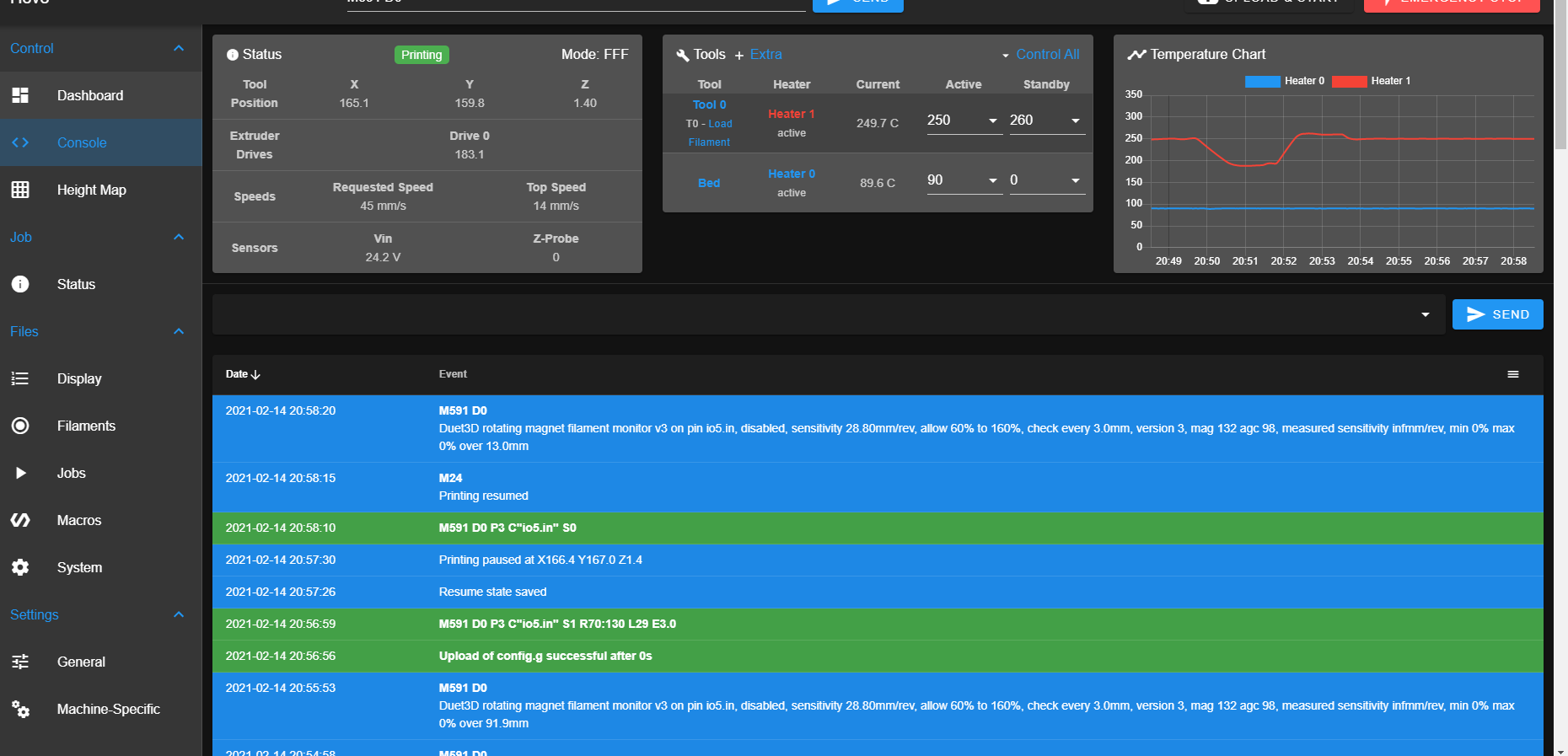
Task: Open the Macros page
Action: 101,520
